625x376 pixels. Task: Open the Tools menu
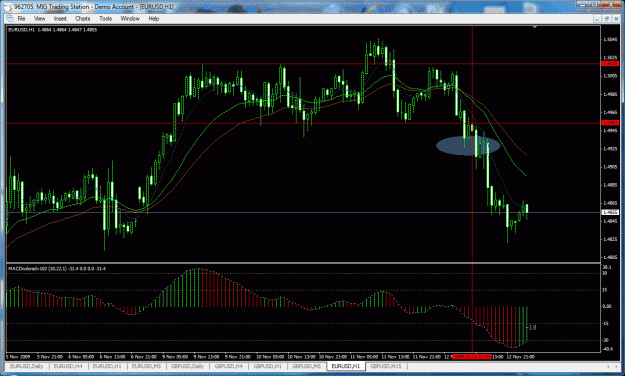[106, 18]
